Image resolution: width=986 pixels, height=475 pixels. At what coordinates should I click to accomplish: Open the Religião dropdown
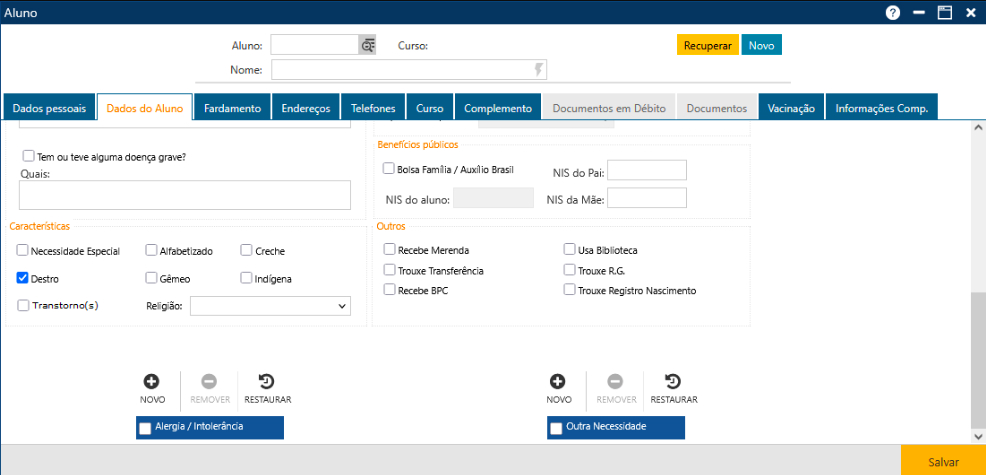(x=270, y=305)
